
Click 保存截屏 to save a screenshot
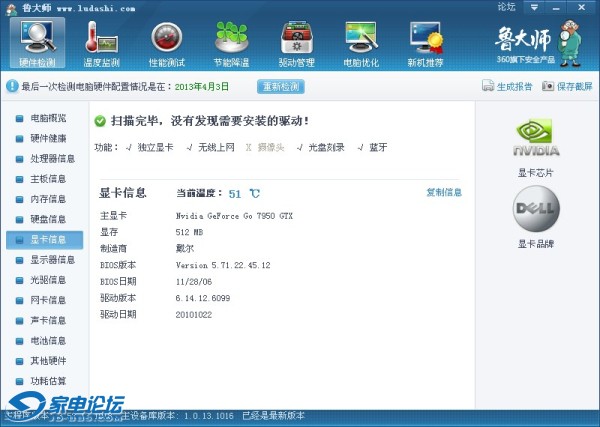566,87
